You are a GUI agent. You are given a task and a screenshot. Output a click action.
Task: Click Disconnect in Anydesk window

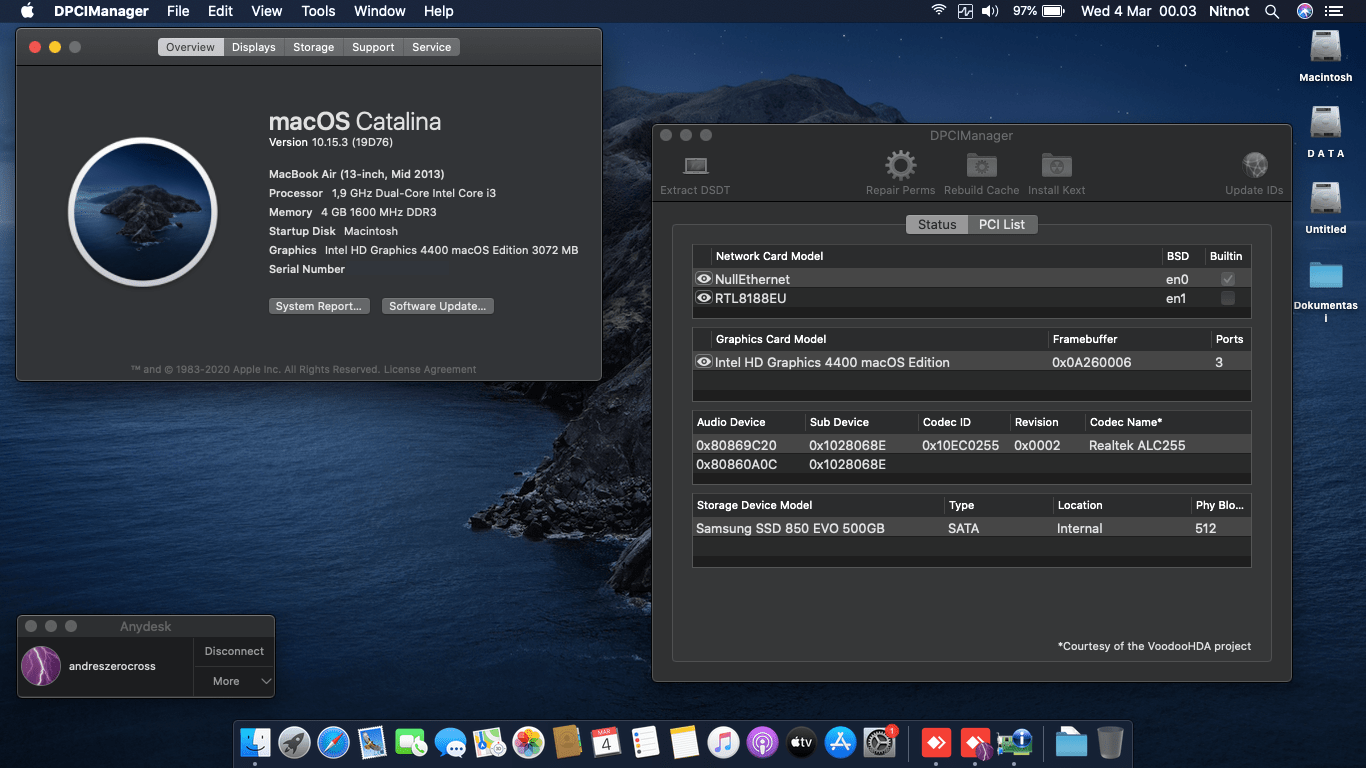[x=234, y=651]
